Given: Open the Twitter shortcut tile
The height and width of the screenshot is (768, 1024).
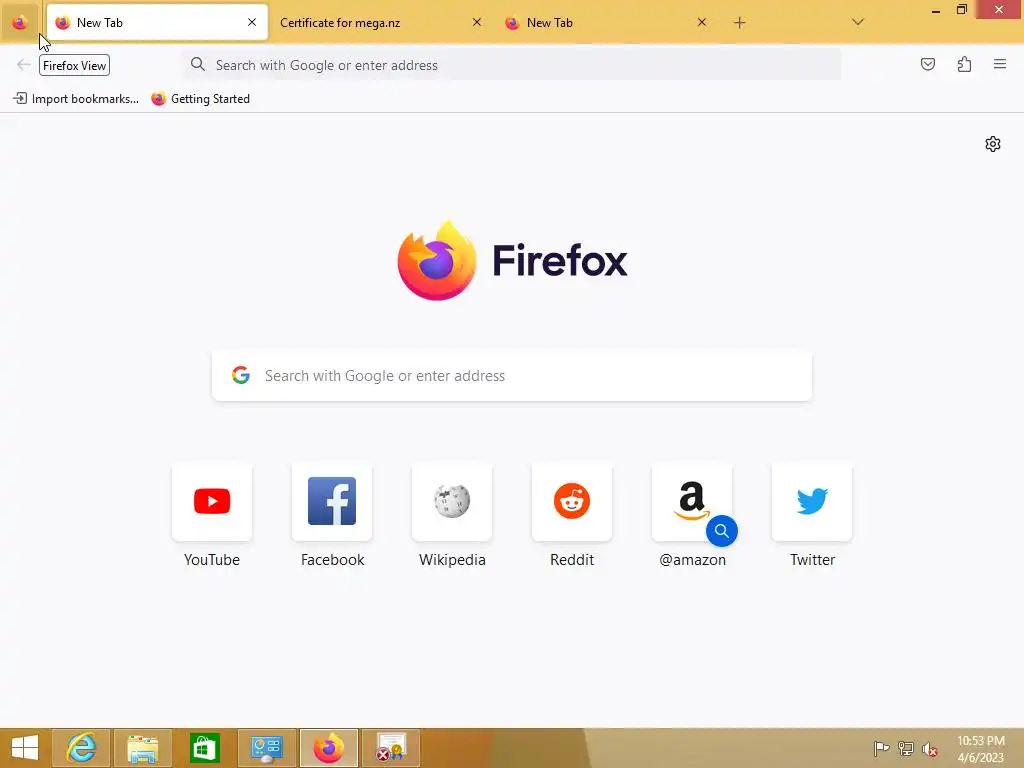Looking at the screenshot, I should tap(812, 501).
